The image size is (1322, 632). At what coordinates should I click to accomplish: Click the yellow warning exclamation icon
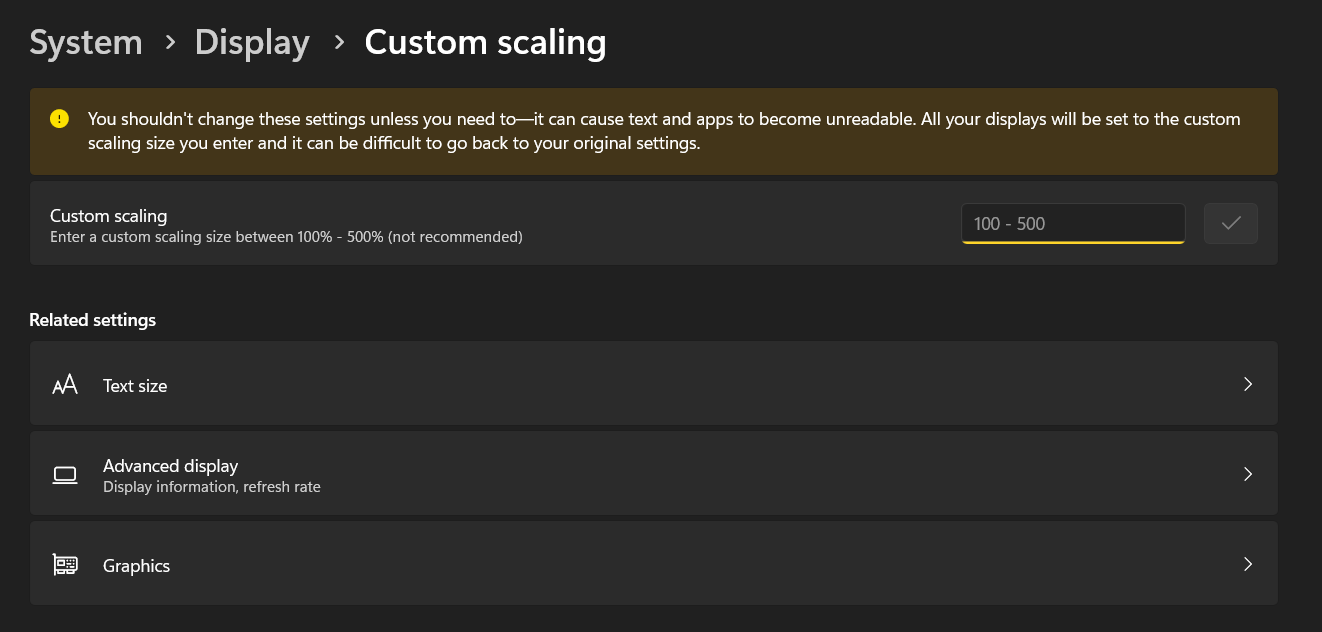59,118
